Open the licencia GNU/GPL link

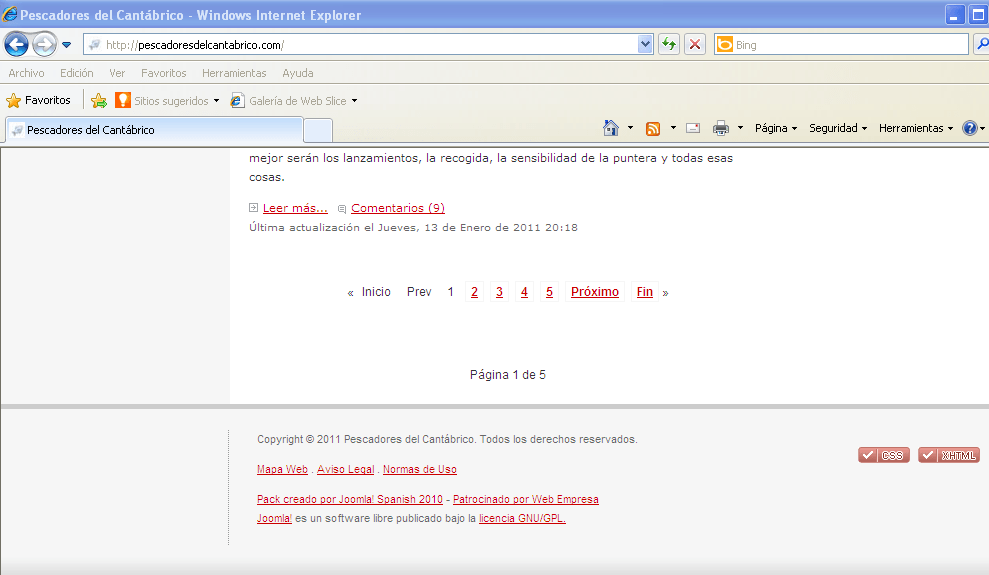(x=522, y=518)
